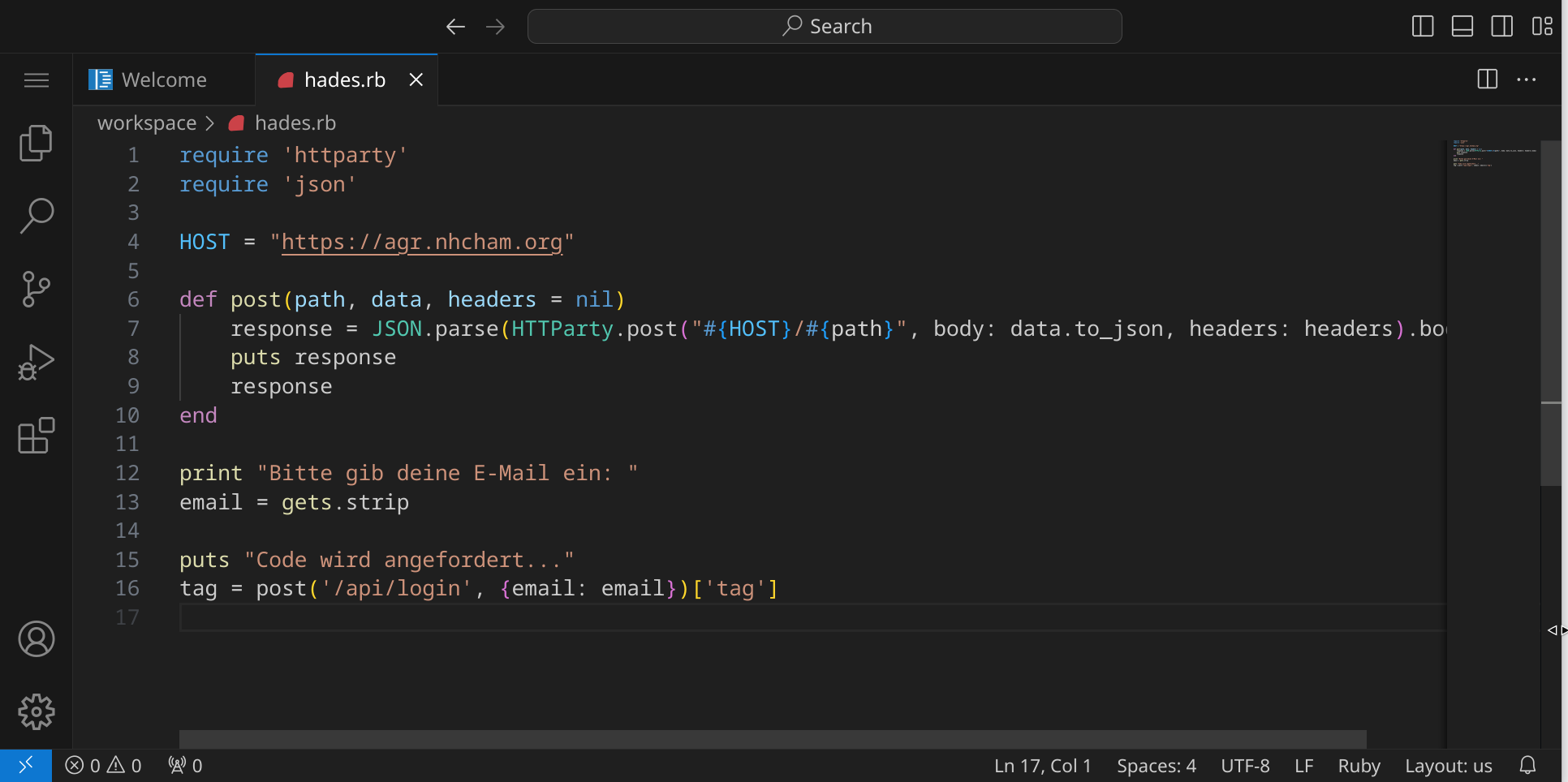Screen dimensions: 1568x782
Task: Click the hamburger application menu icon
Action: tap(36, 80)
